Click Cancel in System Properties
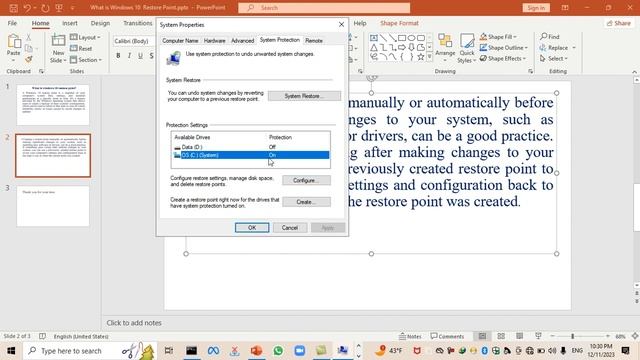 [290, 228]
